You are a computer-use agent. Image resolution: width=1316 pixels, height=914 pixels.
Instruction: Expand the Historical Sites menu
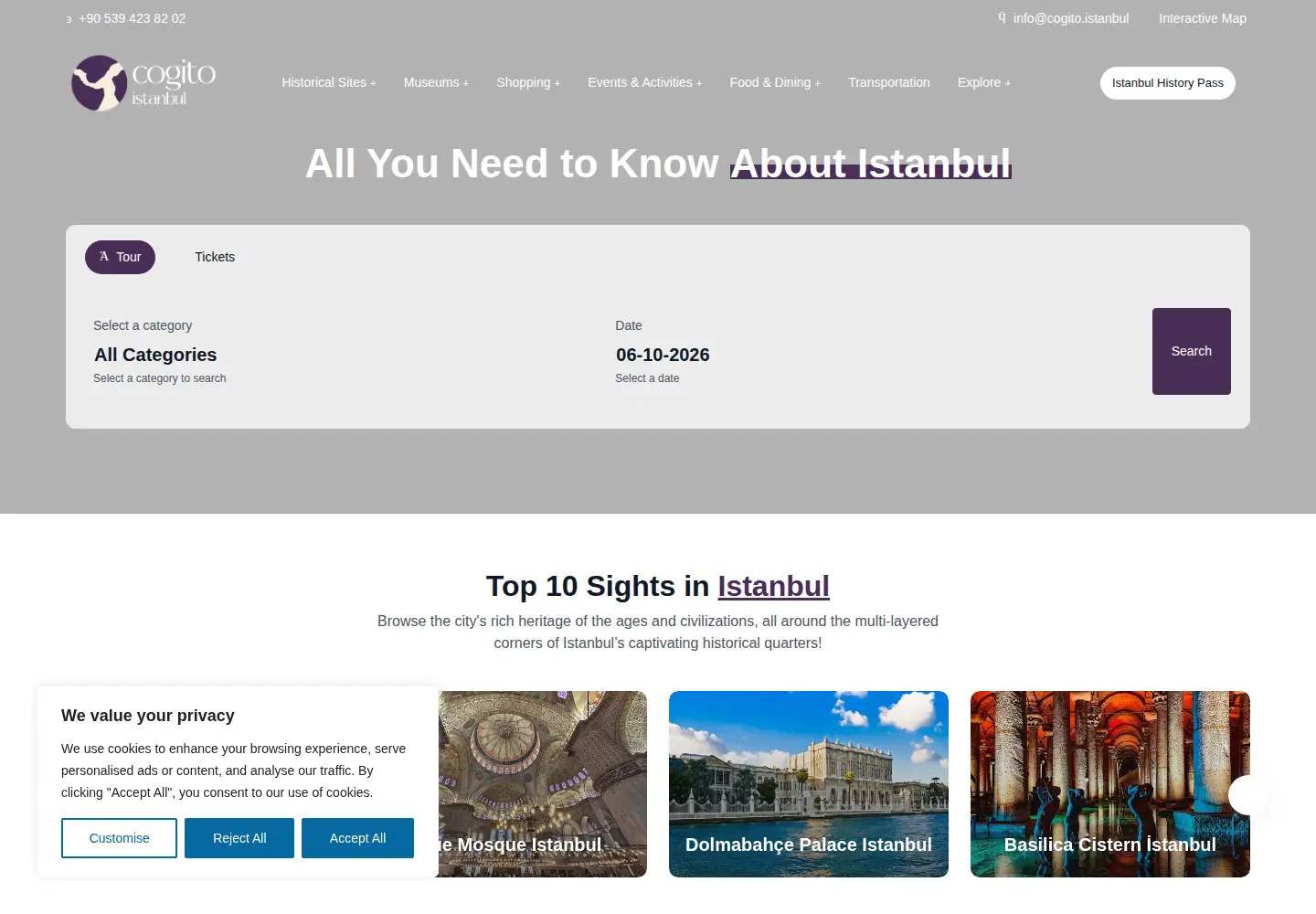[329, 82]
